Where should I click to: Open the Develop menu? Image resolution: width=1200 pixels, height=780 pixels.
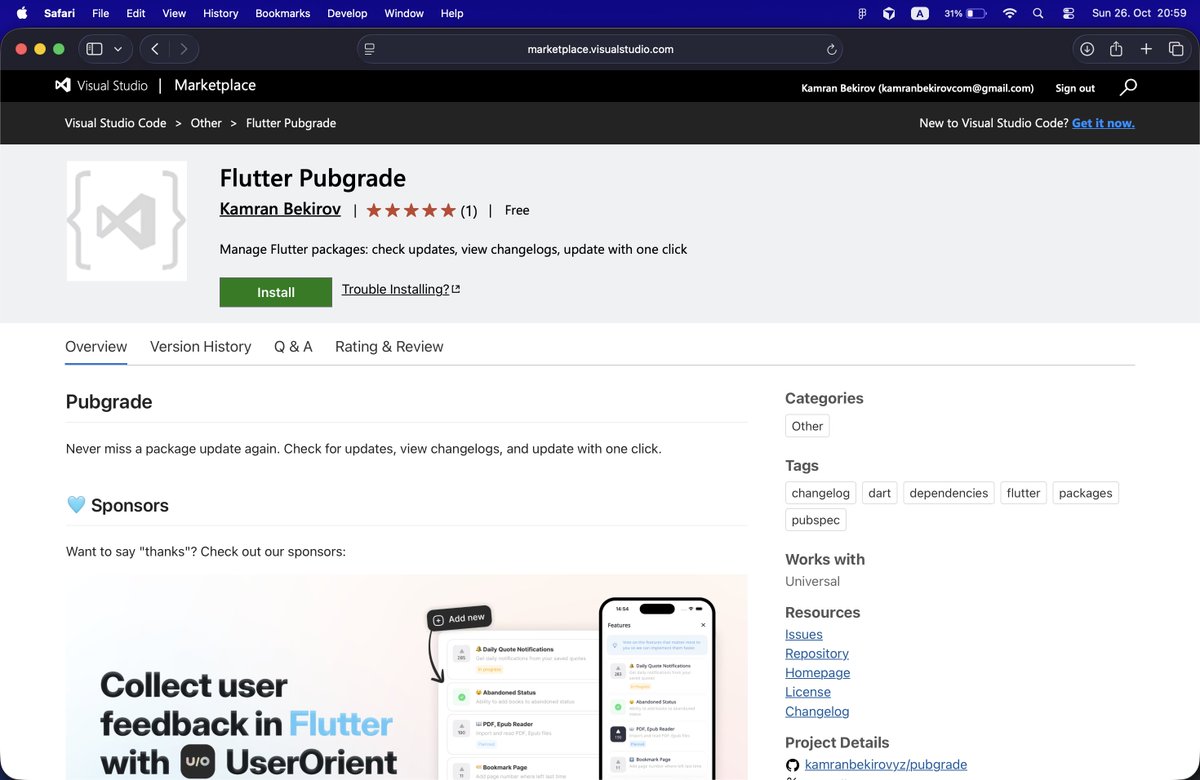347,13
